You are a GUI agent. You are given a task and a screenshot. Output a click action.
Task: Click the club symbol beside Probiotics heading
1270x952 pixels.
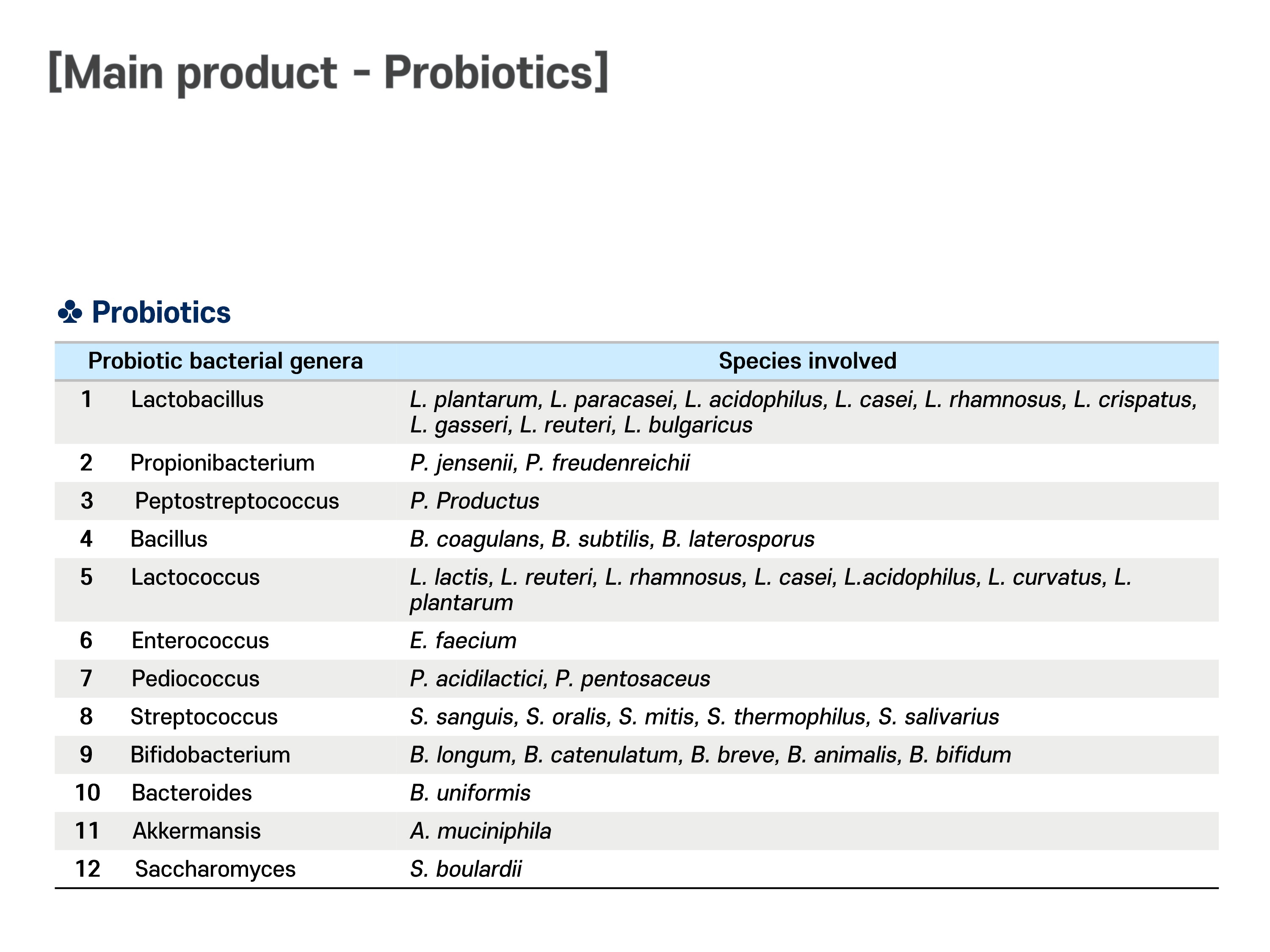tap(70, 312)
